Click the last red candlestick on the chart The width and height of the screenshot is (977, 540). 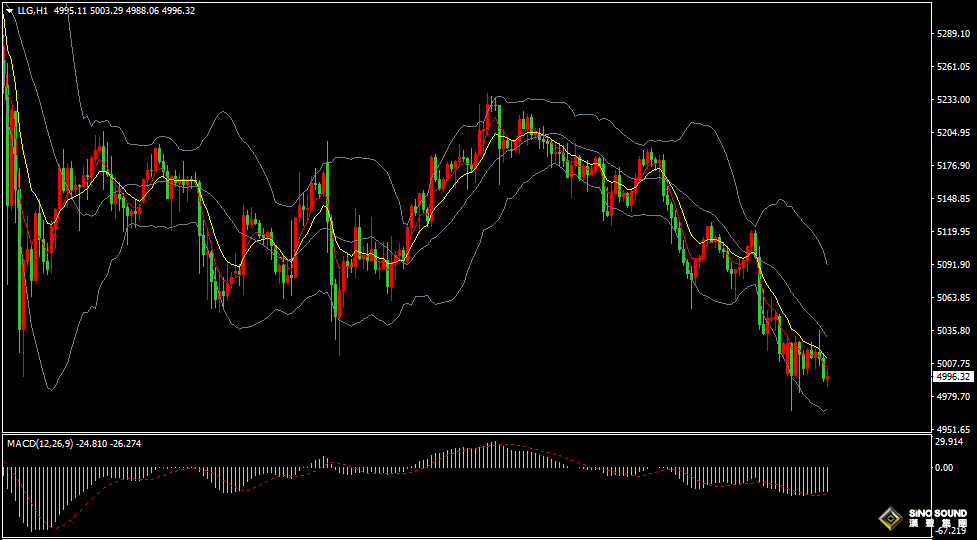coord(827,377)
